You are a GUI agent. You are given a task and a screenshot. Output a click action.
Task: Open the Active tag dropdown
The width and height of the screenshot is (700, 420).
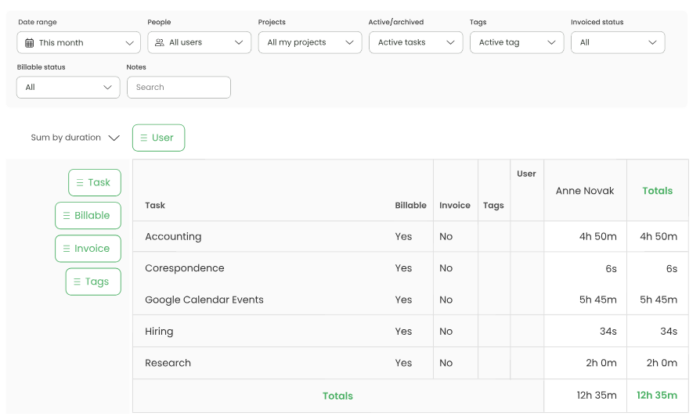point(517,42)
